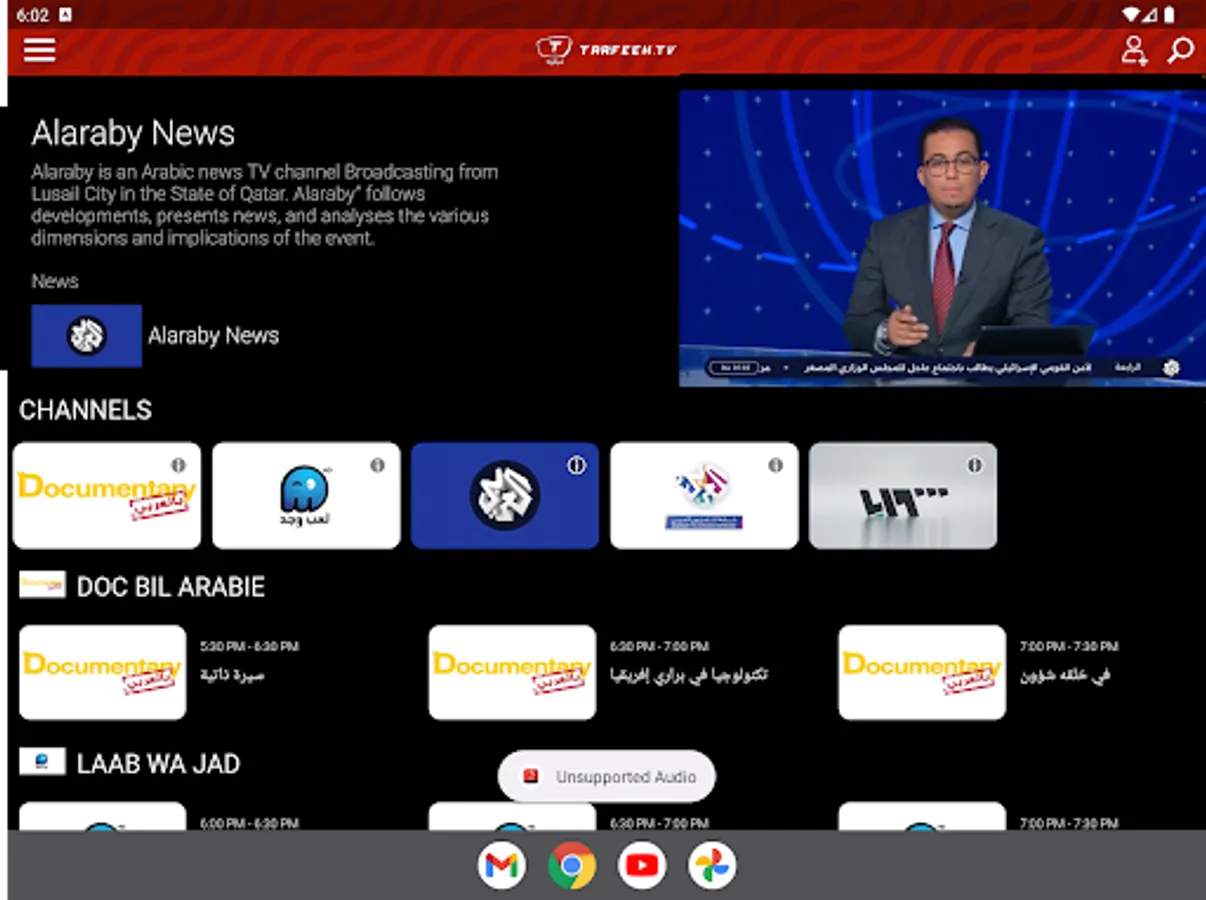Select the Laab Wa Jad channel card
This screenshot has height=900, width=1206.
[306, 496]
